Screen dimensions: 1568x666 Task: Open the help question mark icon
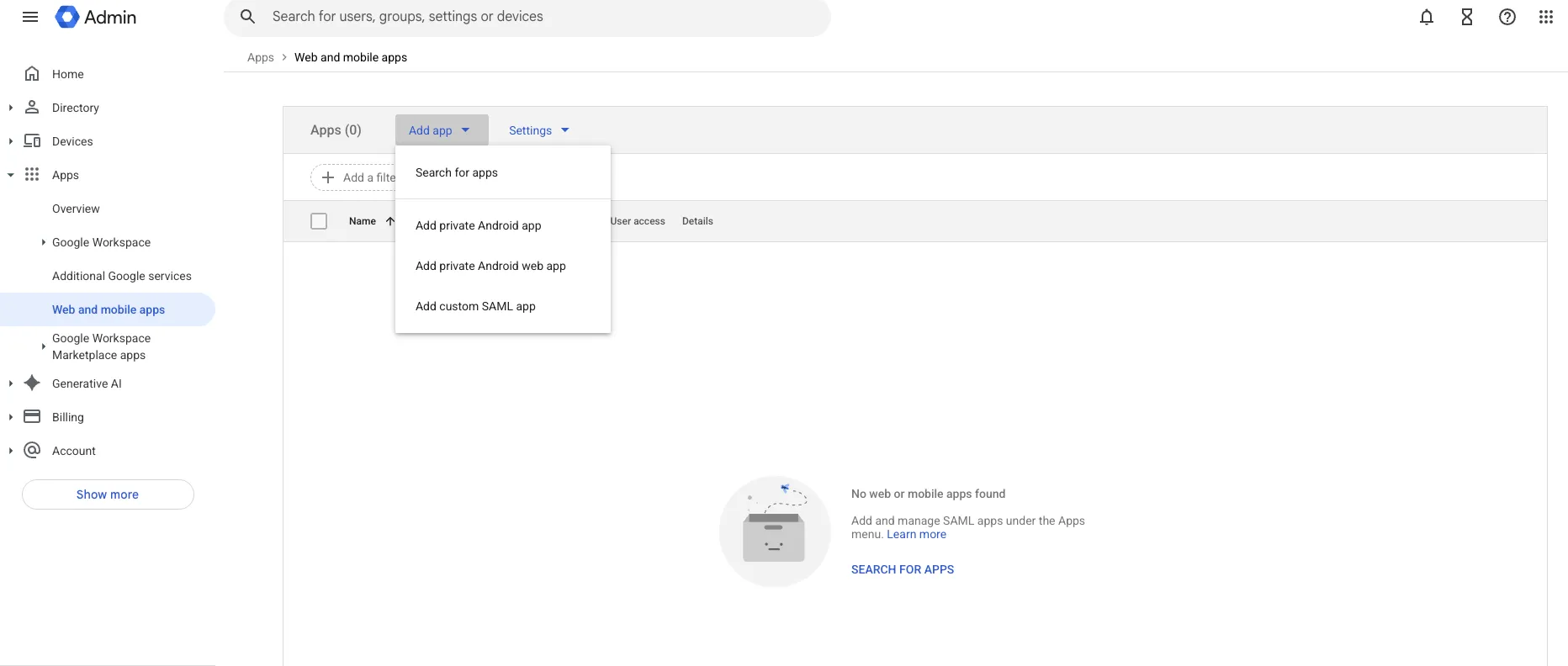1507,17
